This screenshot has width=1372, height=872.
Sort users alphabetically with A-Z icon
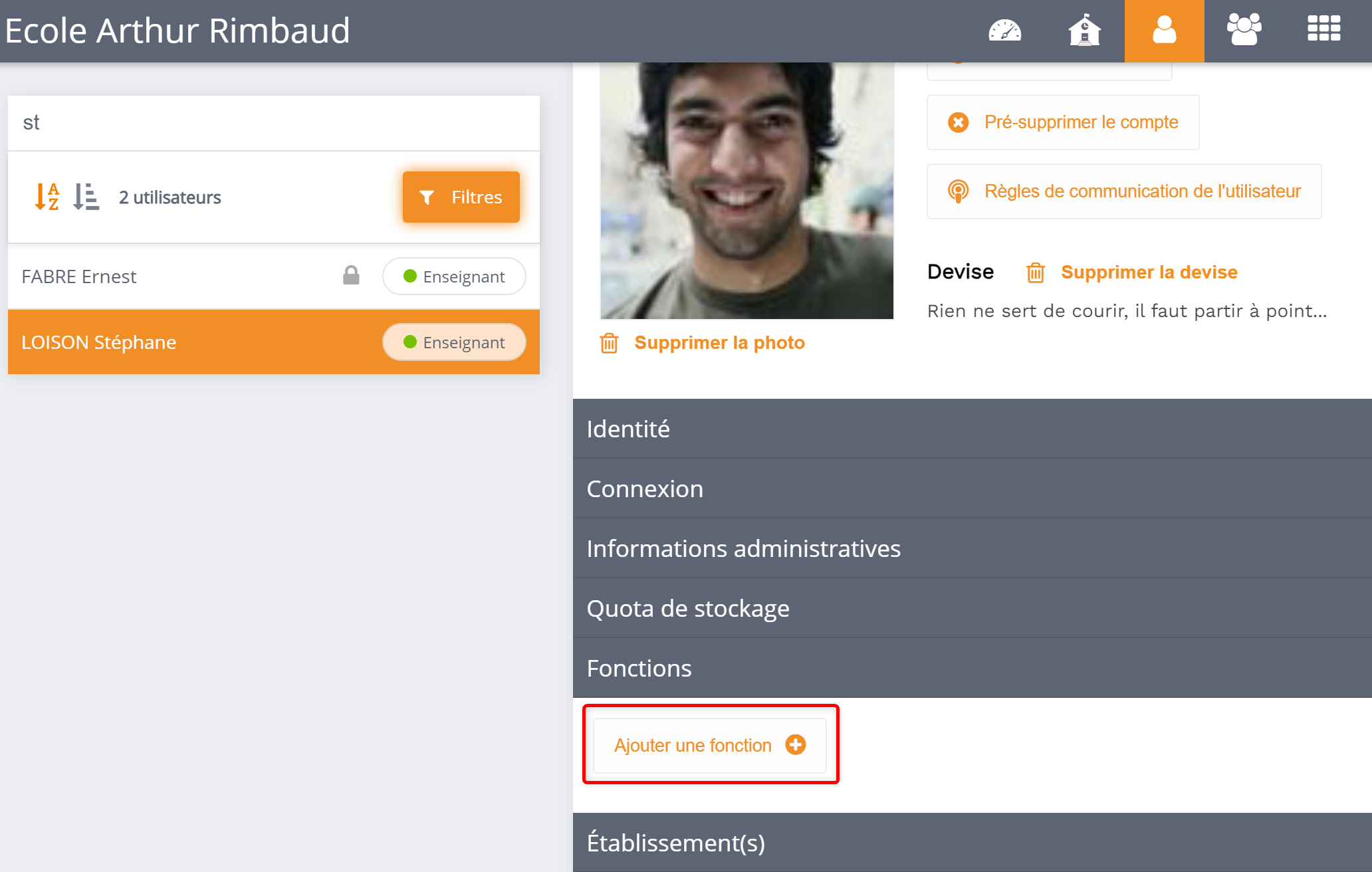47,197
